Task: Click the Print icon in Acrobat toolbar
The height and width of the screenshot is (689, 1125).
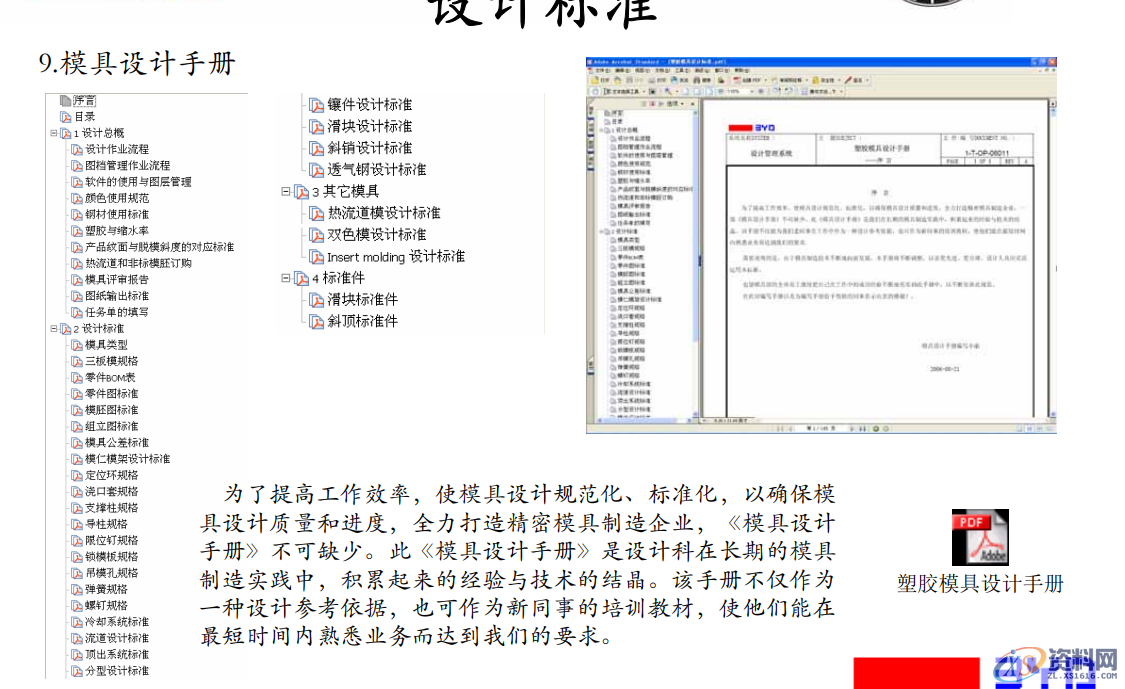Action: pyautogui.click(x=650, y=80)
